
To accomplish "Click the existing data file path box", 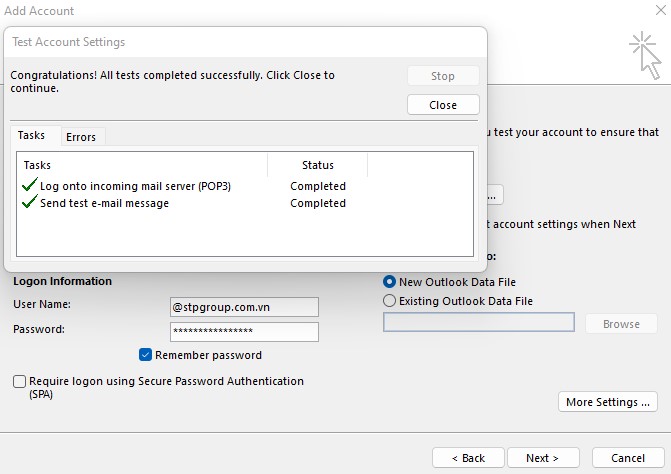I will coord(478,323).
